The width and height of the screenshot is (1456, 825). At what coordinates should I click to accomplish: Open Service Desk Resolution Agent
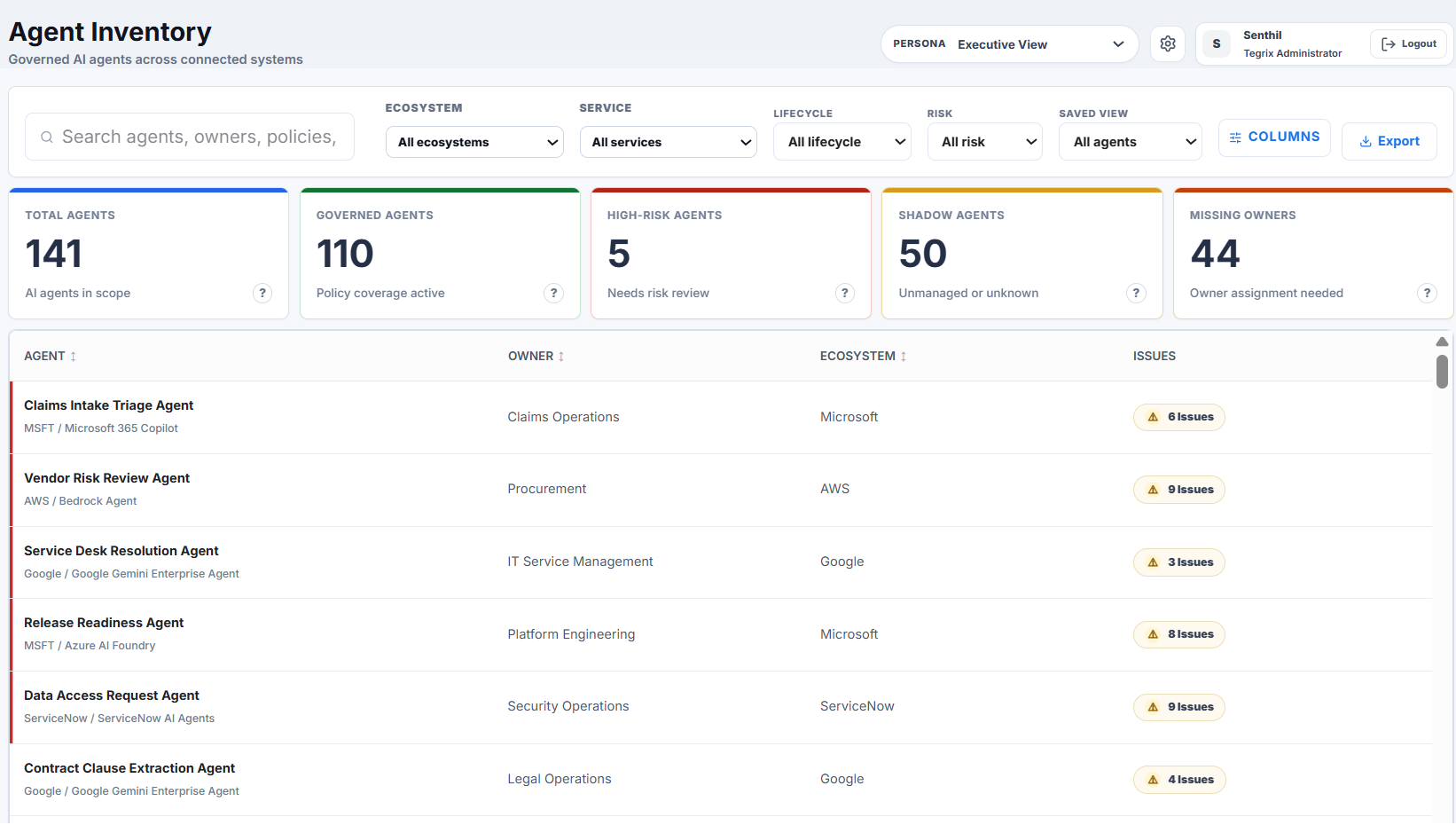click(x=121, y=551)
